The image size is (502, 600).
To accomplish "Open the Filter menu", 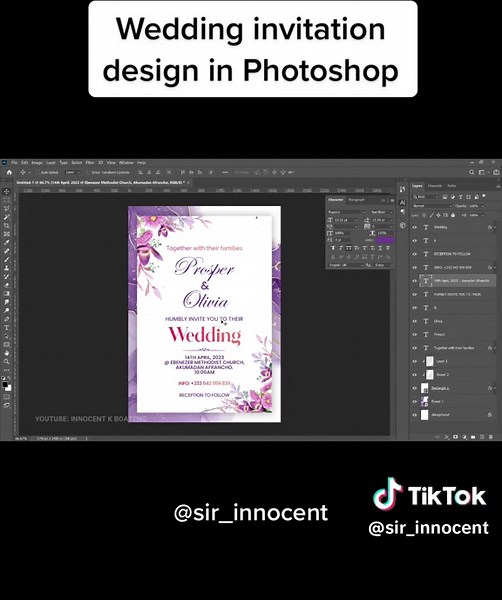I will [90, 163].
